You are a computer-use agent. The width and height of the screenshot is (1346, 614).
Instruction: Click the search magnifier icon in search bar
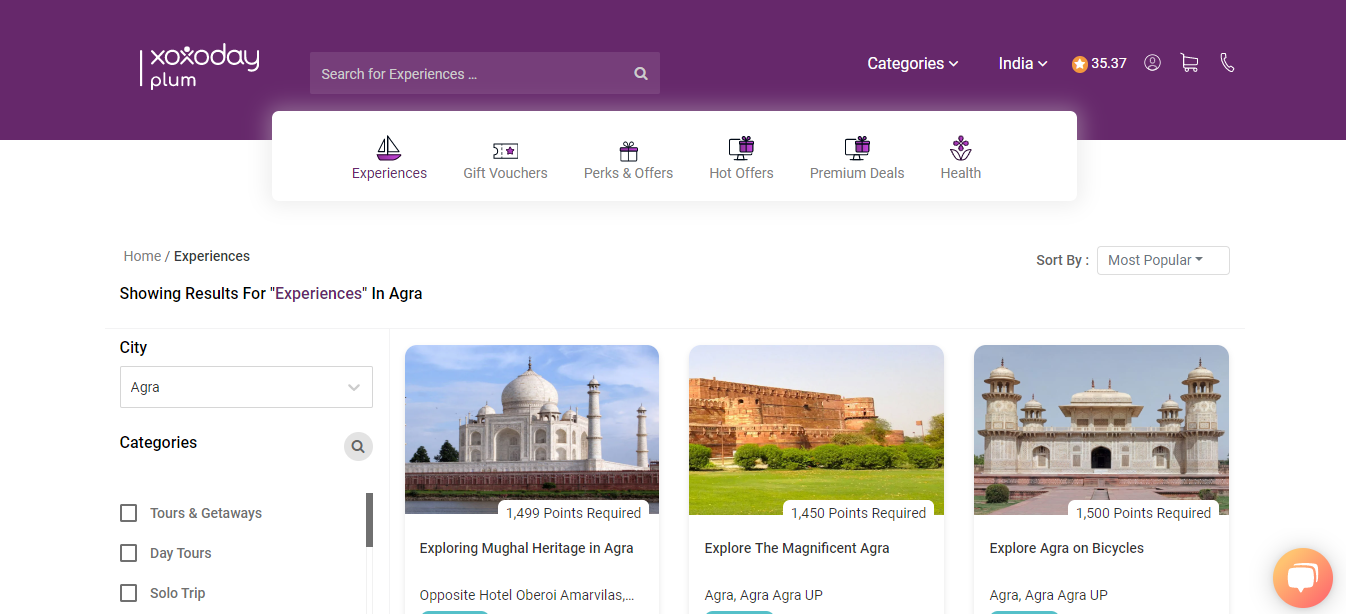tap(640, 73)
